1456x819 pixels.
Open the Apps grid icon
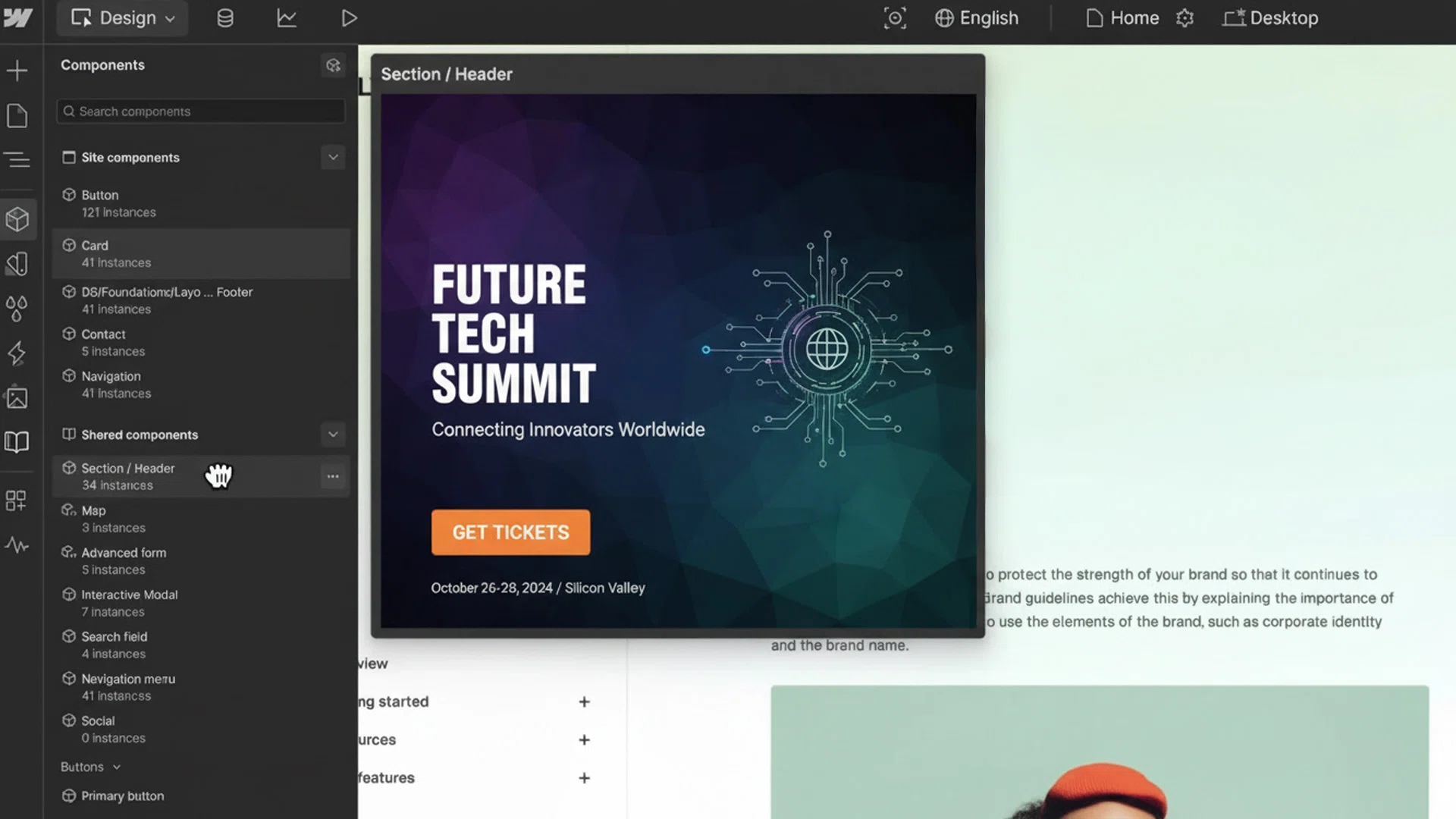click(x=17, y=500)
